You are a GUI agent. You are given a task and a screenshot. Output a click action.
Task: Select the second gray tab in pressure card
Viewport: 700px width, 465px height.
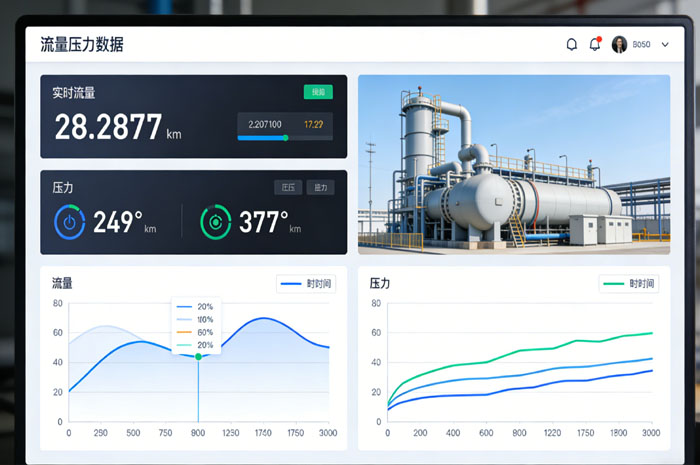click(x=320, y=187)
